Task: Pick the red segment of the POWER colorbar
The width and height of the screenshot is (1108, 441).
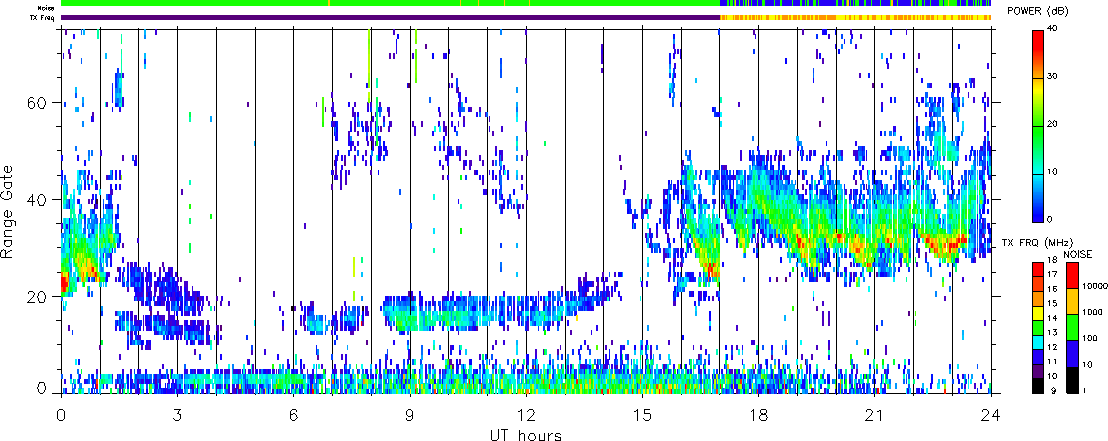Action: [x=1038, y=41]
